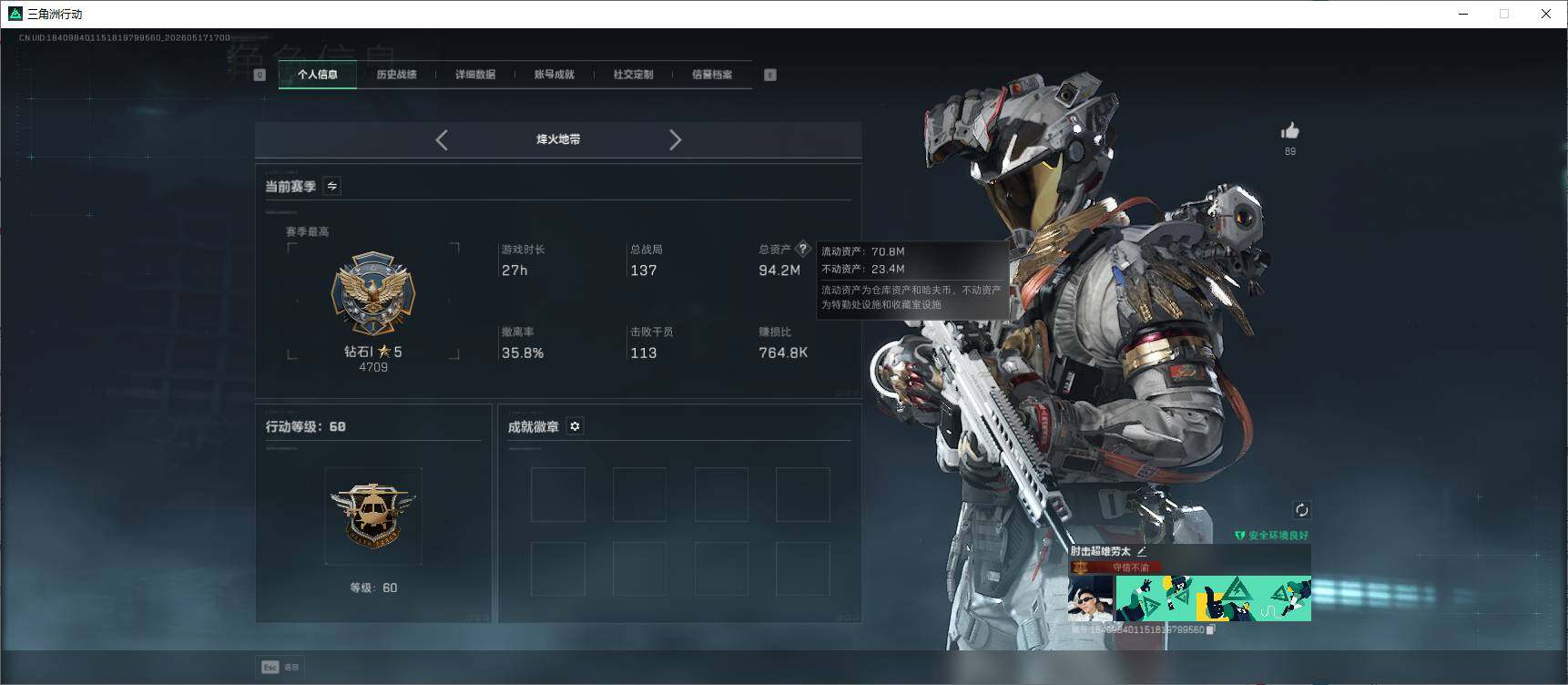Click the player avatar photo
The image size is (1568, 685).
point(1091,598)
